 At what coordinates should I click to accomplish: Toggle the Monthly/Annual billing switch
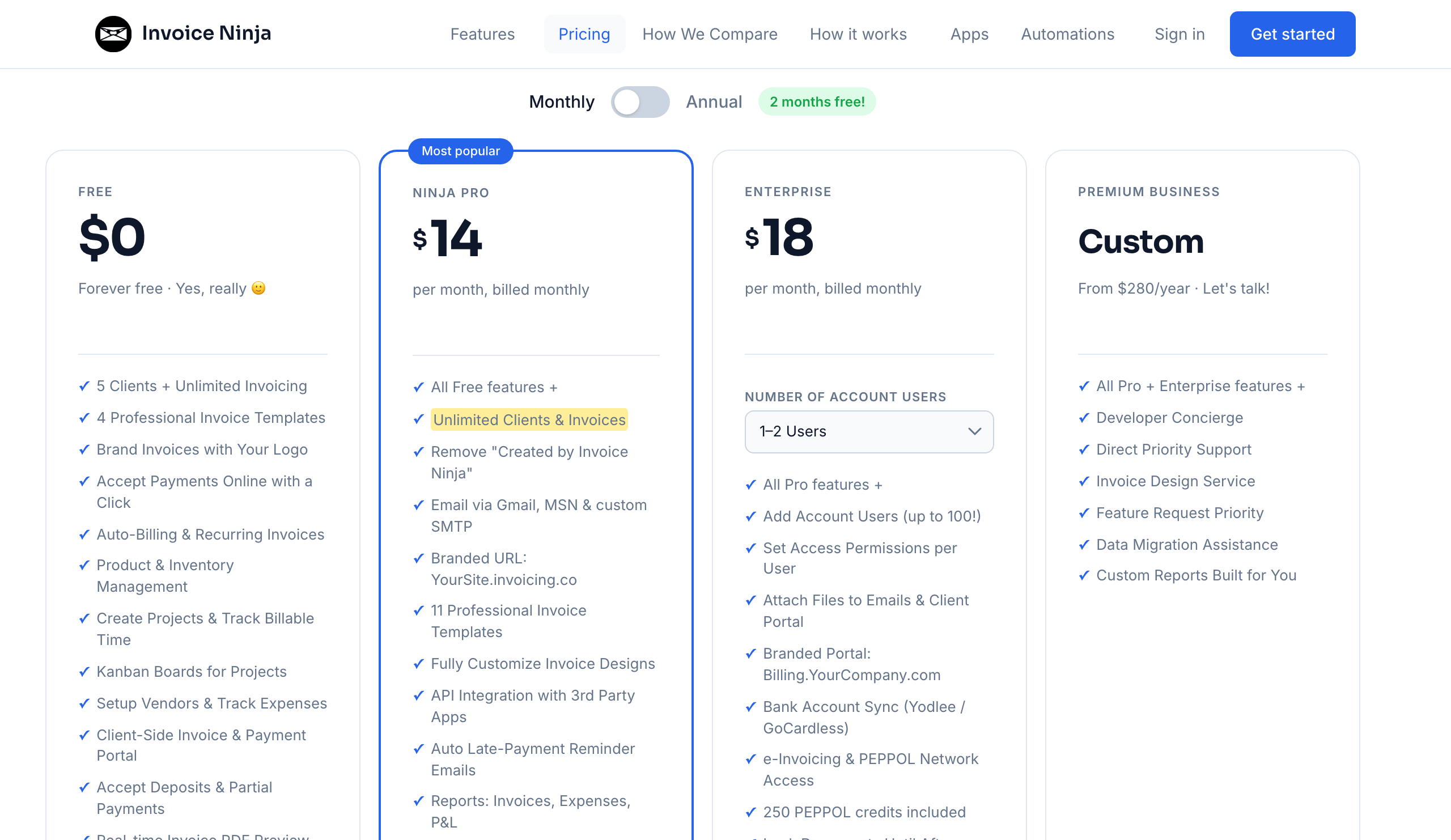[640, 102]
